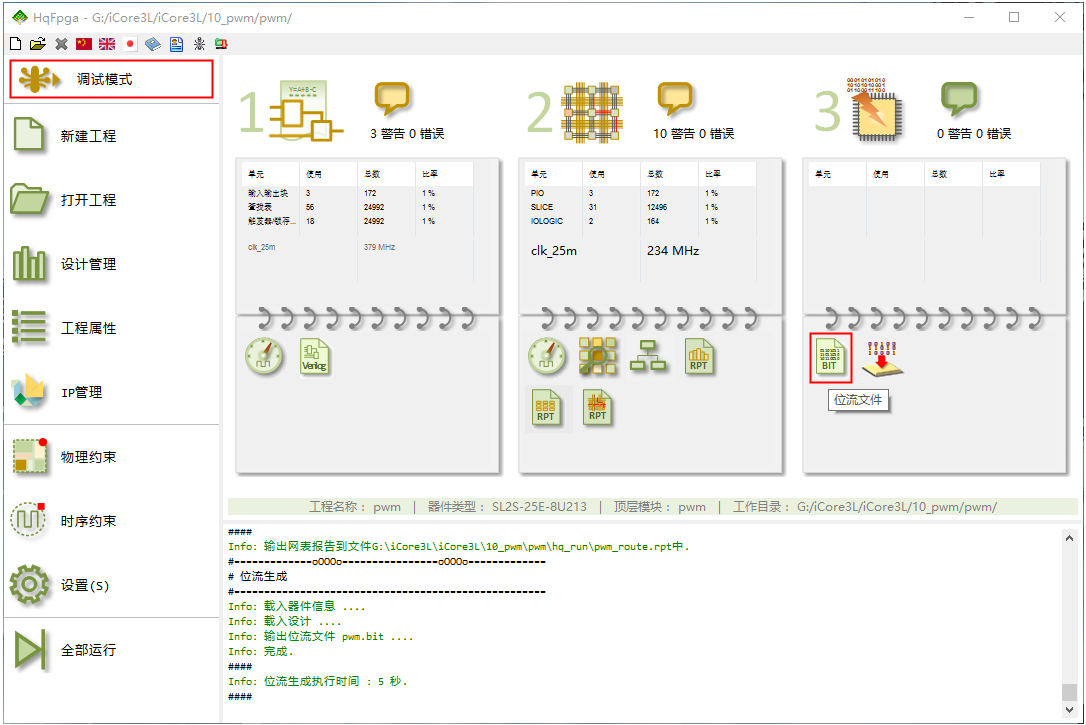Image resolution: width=1086 pixels, height=725 pixels.
Task: Open the hierarchy diagram icon
Action: pyautogui.click(x=648, y=357)
